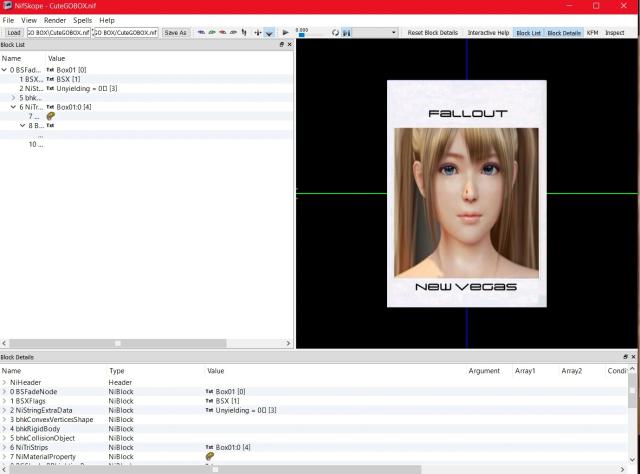Toggle the KFM panel button
Image resolution: width=640 pixels, height=474 pixels.
tap(592, 33)
